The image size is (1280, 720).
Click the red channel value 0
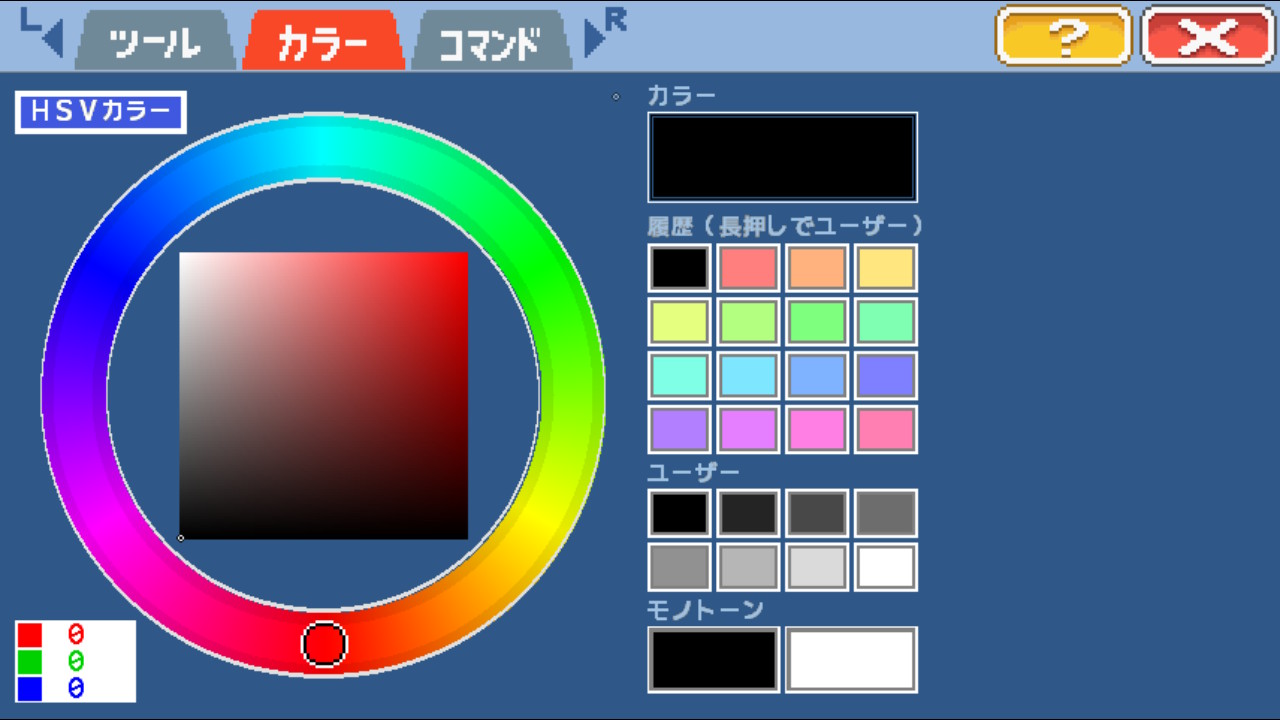76,634
